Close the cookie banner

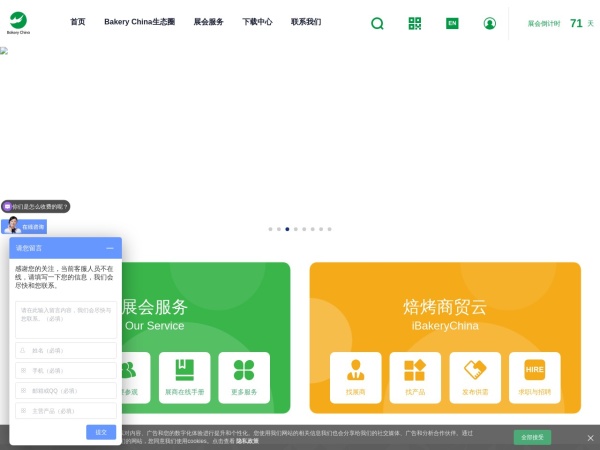click(590, 438)
